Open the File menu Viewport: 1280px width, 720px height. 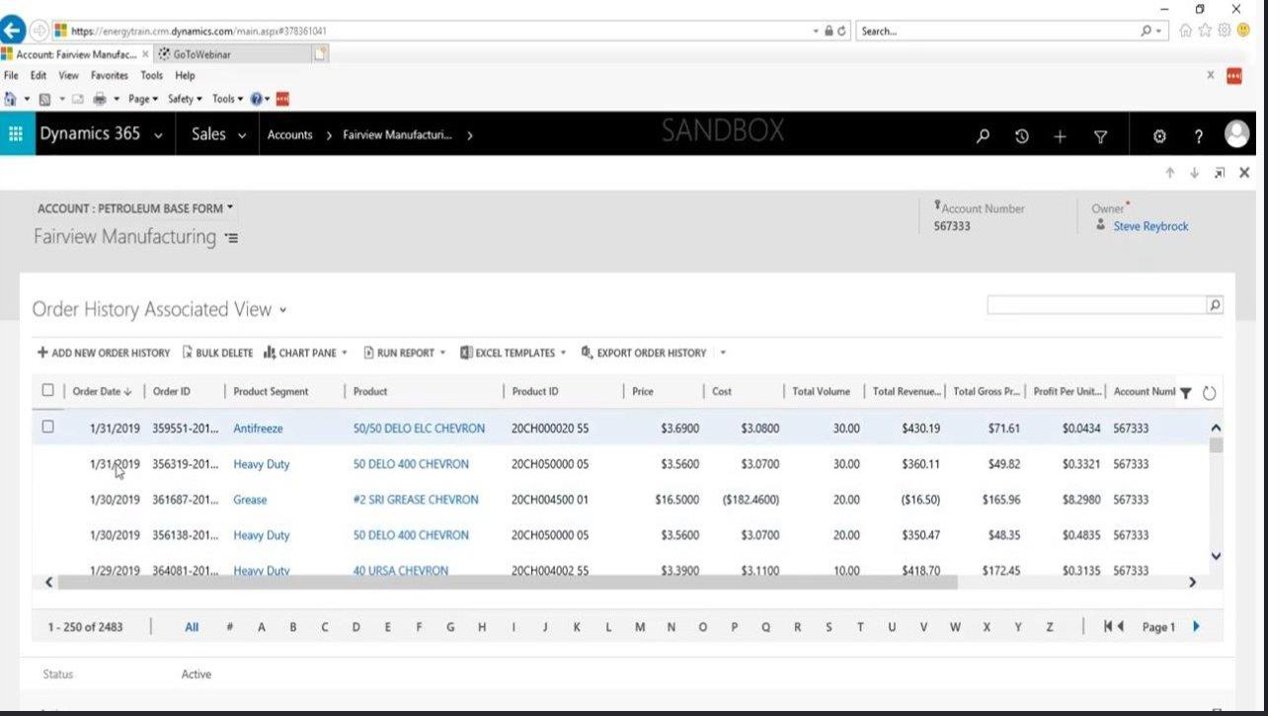[x=12, y=76]
